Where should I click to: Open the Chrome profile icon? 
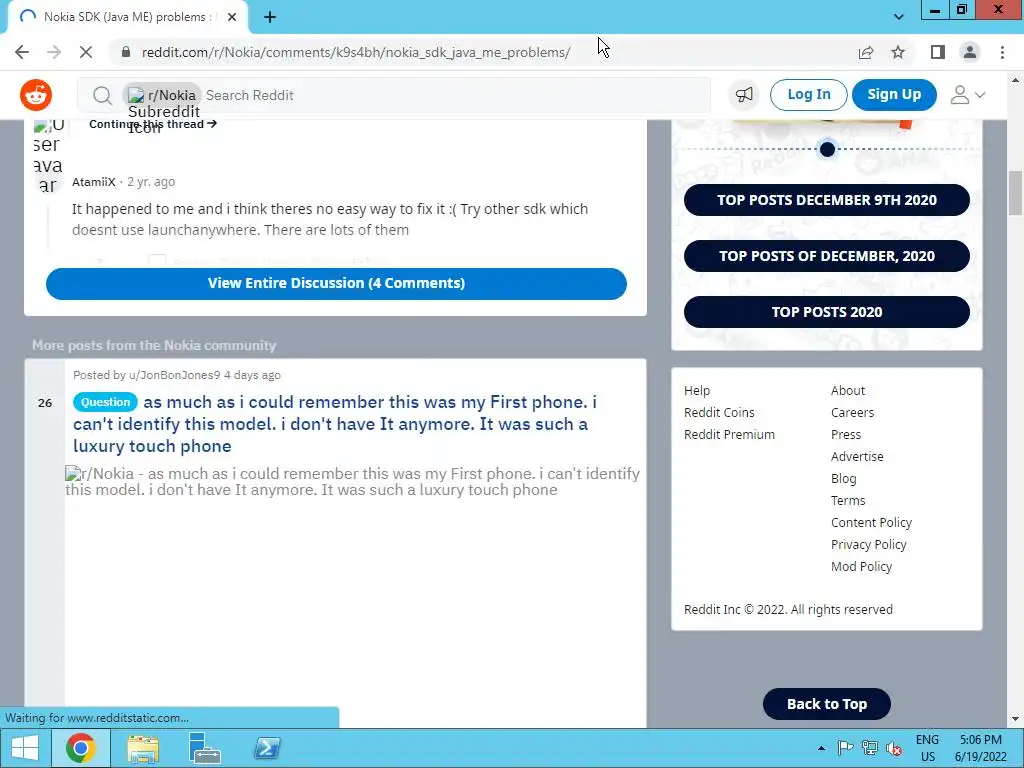tap(970, 52)
